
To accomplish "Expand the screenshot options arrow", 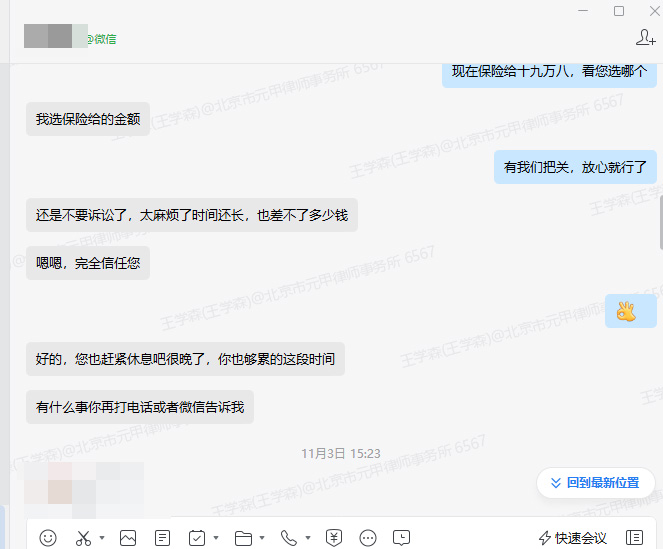I will pyautogui.click(x=103, y=538).
